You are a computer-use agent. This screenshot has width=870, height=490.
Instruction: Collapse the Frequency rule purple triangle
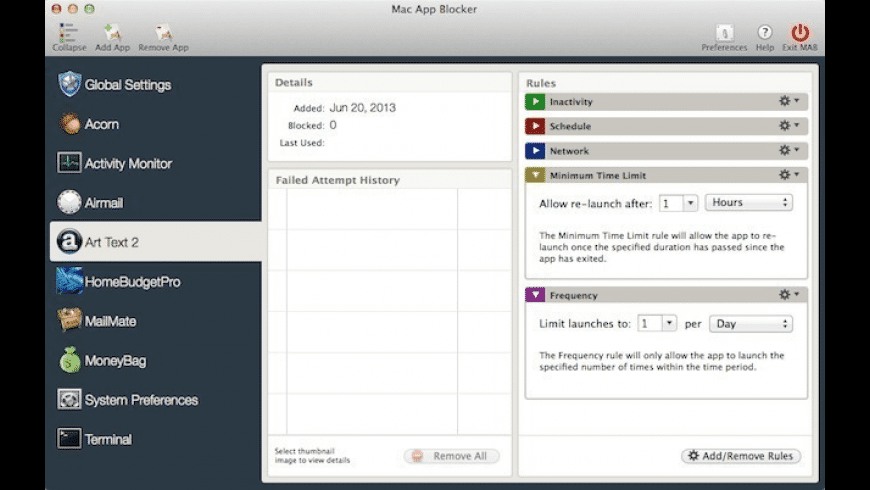535,295
